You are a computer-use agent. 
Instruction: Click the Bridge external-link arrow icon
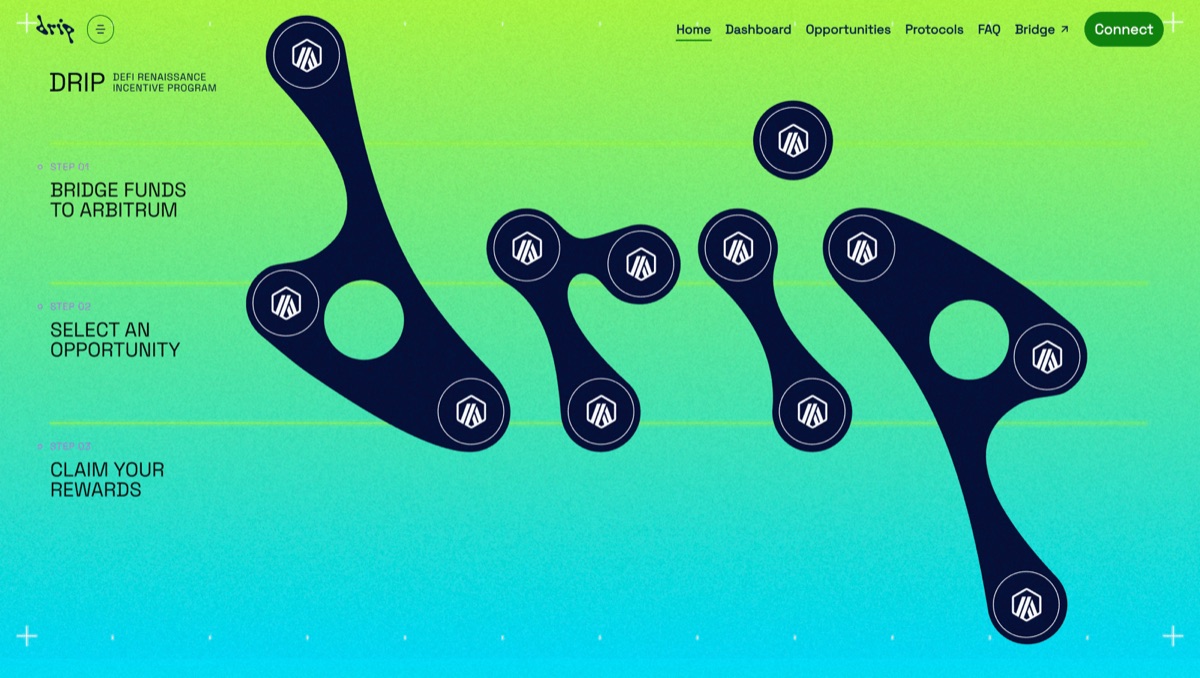pos(1064,29)
